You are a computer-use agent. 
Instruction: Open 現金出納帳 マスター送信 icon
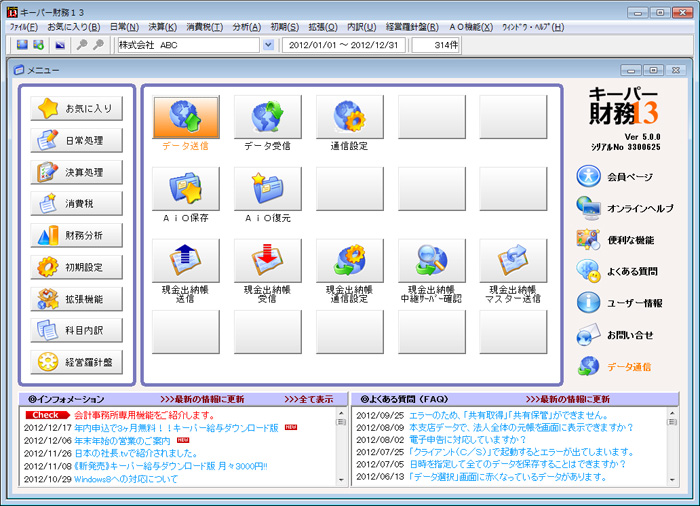coord(513,261)
